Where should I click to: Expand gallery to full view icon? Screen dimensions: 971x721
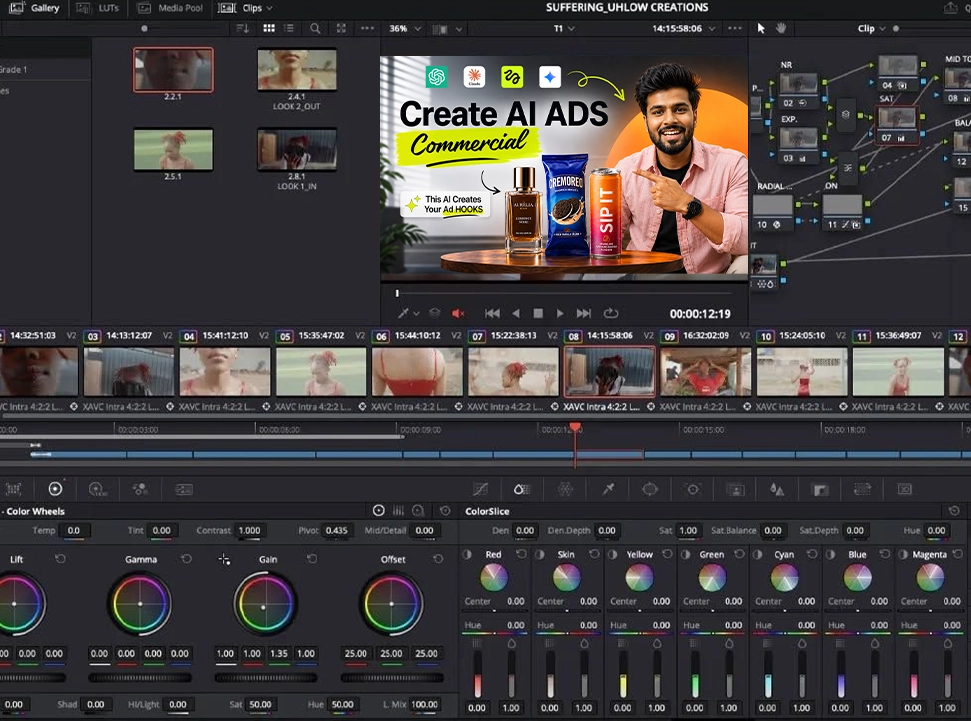pyautogui.click(x=341, y=28)
